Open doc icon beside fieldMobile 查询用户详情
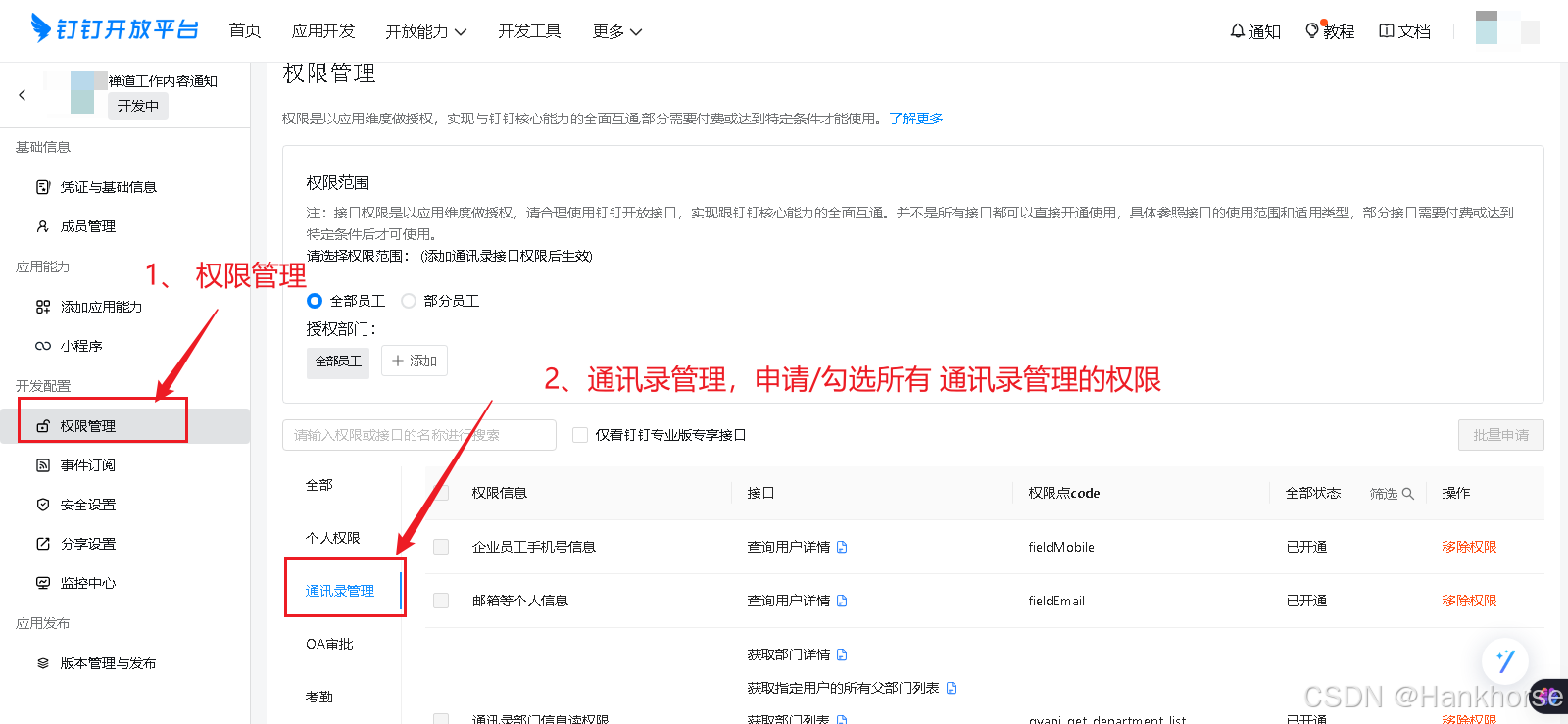 pyautogui.click(x=842, y=547)
